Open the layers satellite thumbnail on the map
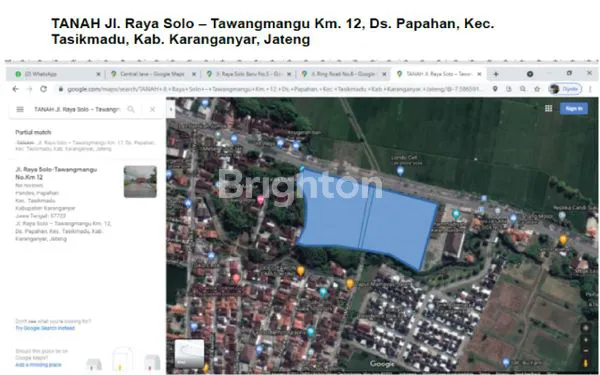The image size is (600, 375). 189,354
